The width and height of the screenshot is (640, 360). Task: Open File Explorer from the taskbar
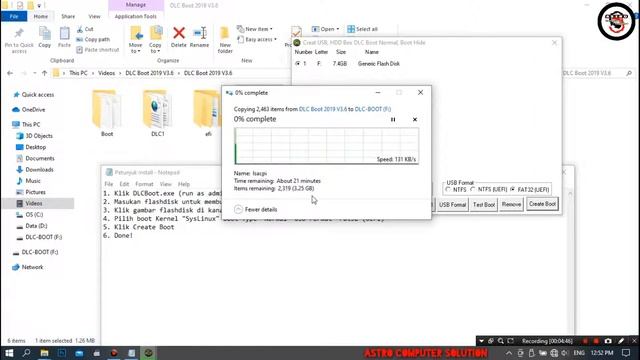pos(44,353)
